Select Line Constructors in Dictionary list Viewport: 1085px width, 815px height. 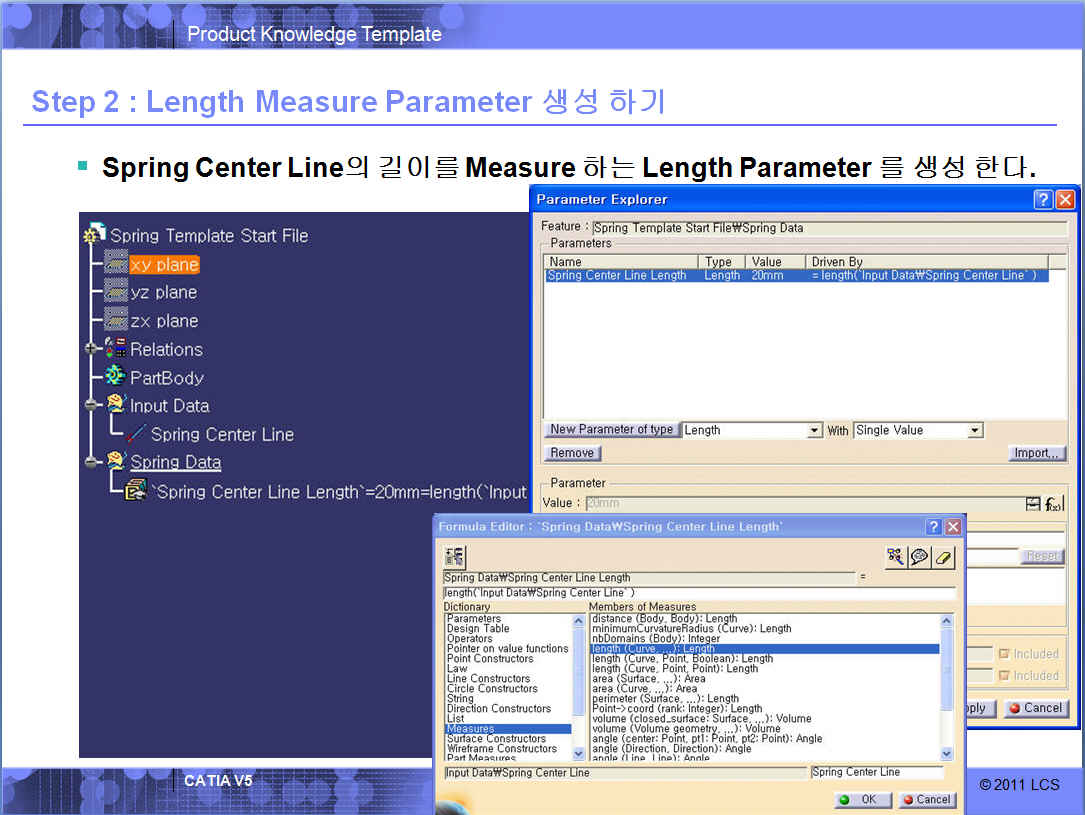[x=488, y=679]
